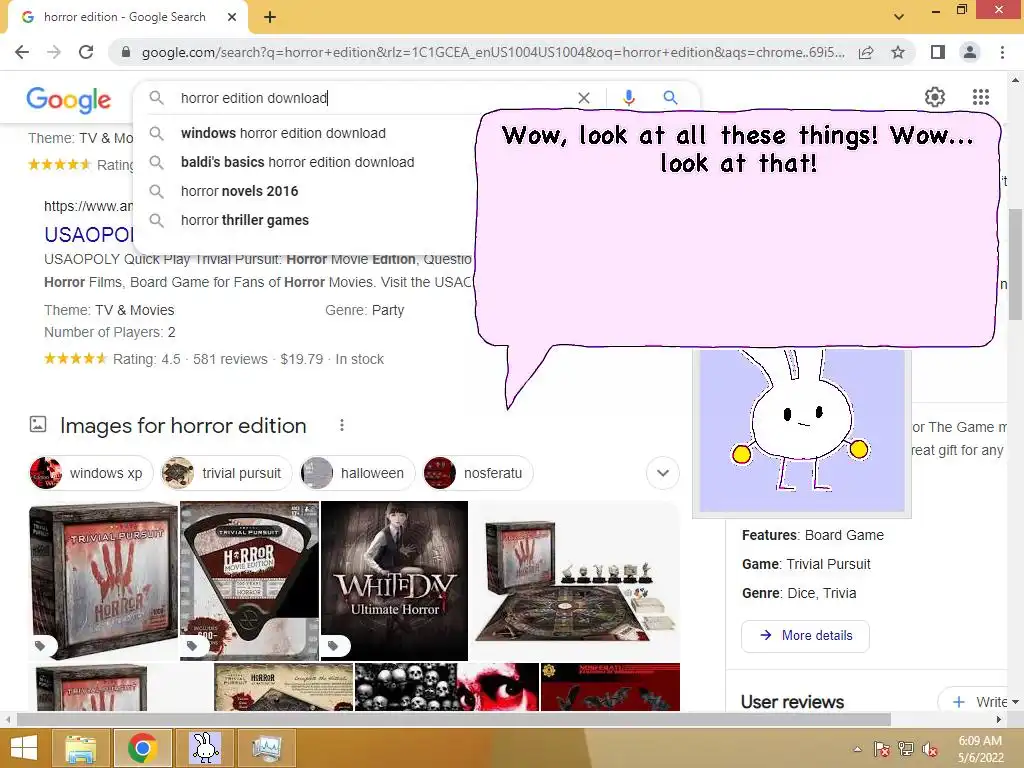Screen dimensions: 1024x768
Task: Click the horizontal scrollbar at page bottom
Action: (x=454, y=720)
